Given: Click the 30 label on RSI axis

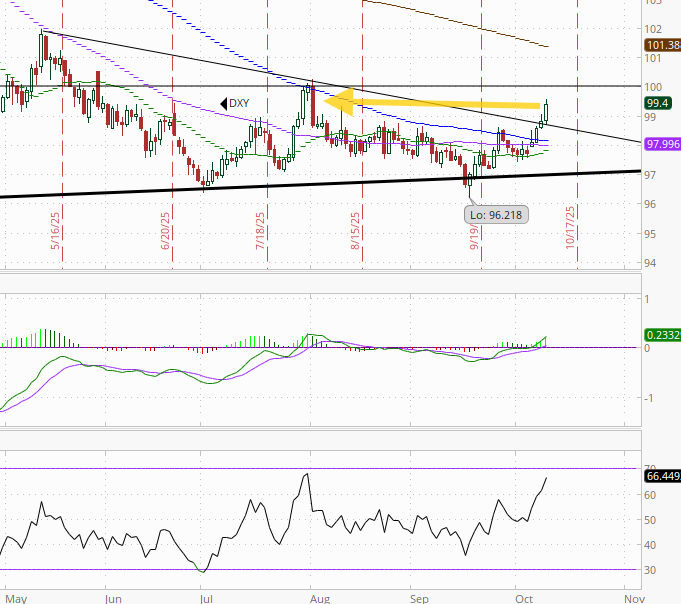Looking at the screenshot, I should coord(650,570).
